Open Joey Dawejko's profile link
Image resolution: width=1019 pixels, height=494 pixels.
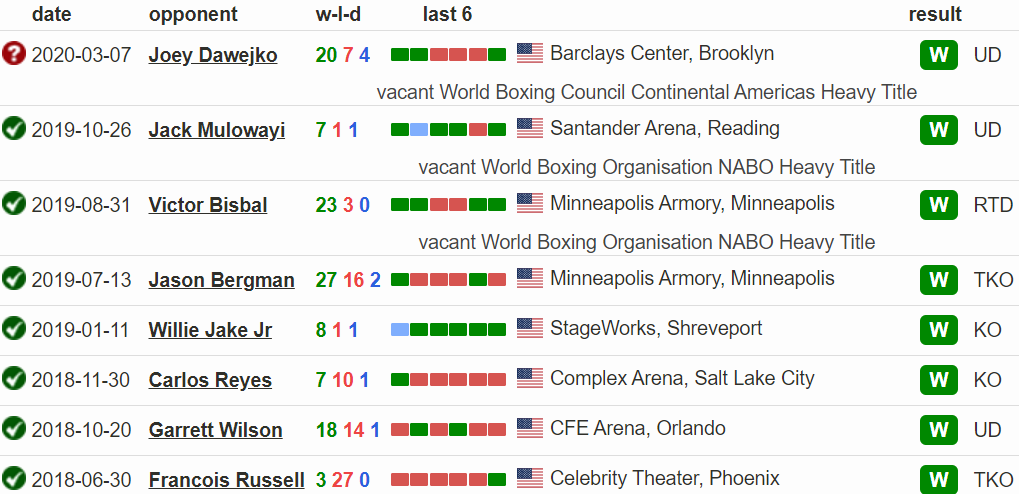click(x=213, y=55)
